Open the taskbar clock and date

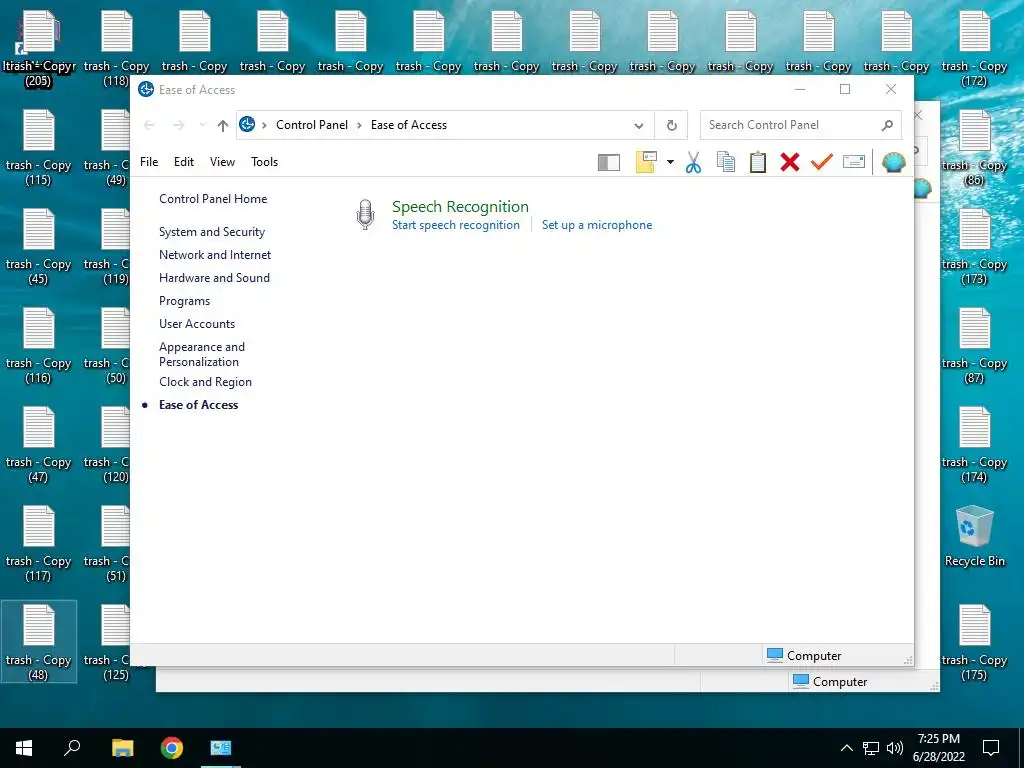point(938,748)
